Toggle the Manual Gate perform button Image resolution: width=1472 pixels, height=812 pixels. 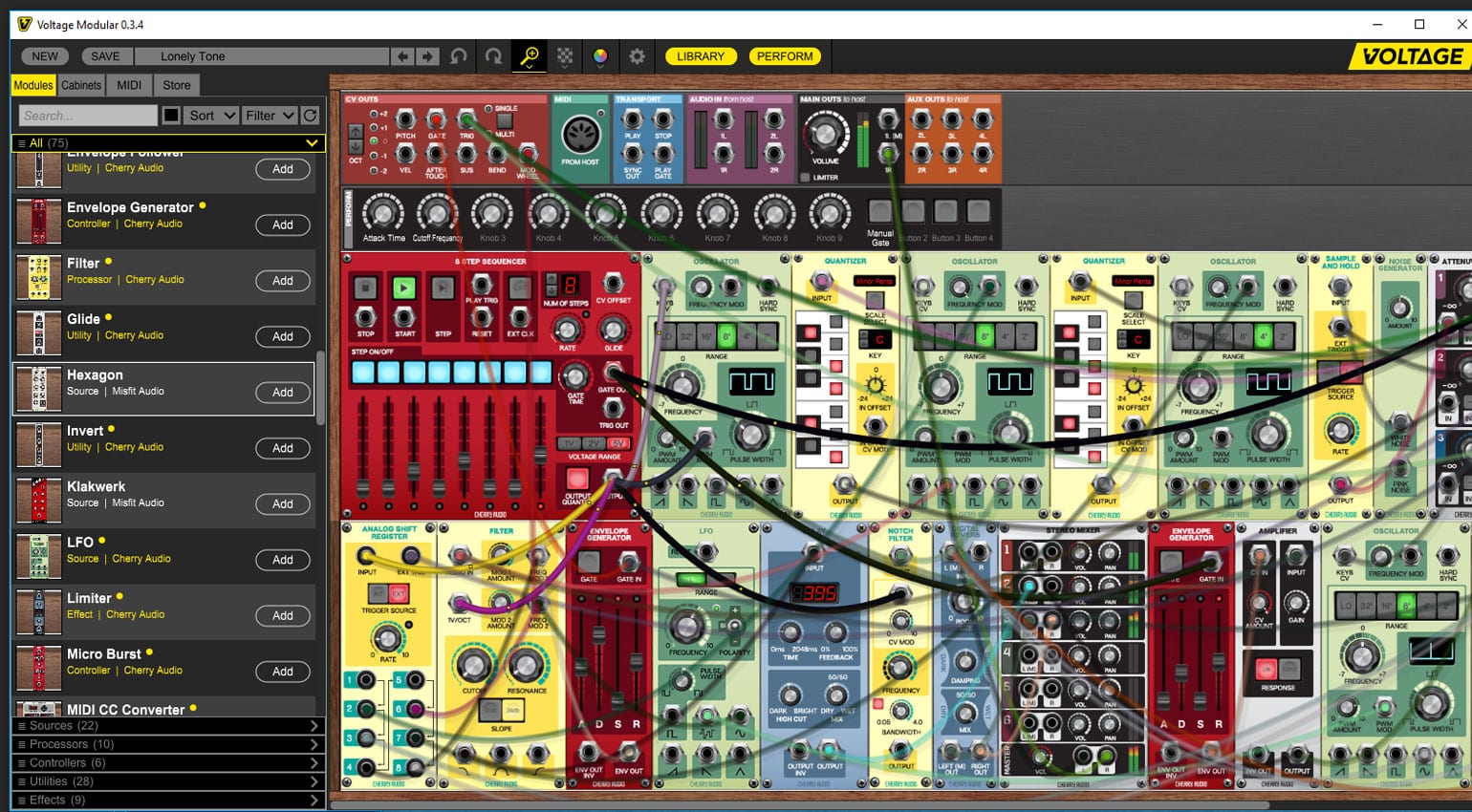(879, 210)
